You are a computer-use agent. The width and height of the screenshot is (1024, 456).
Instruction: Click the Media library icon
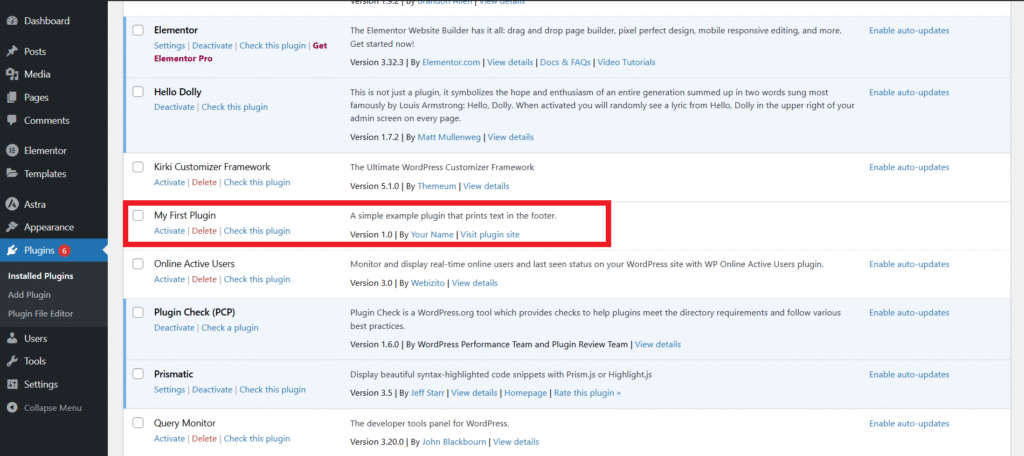[x=12, y=74]
